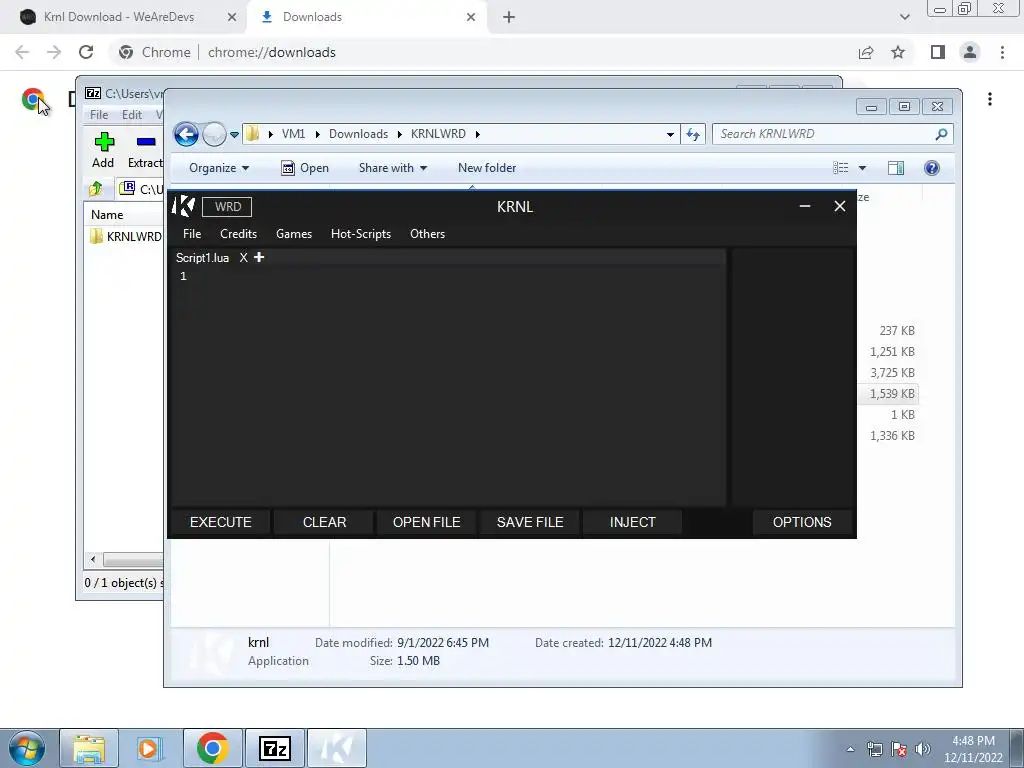The width and height of the screenshot is (1024, 768).
Task: Click VM1 in Explorer address path
Action: pos(293,134)
